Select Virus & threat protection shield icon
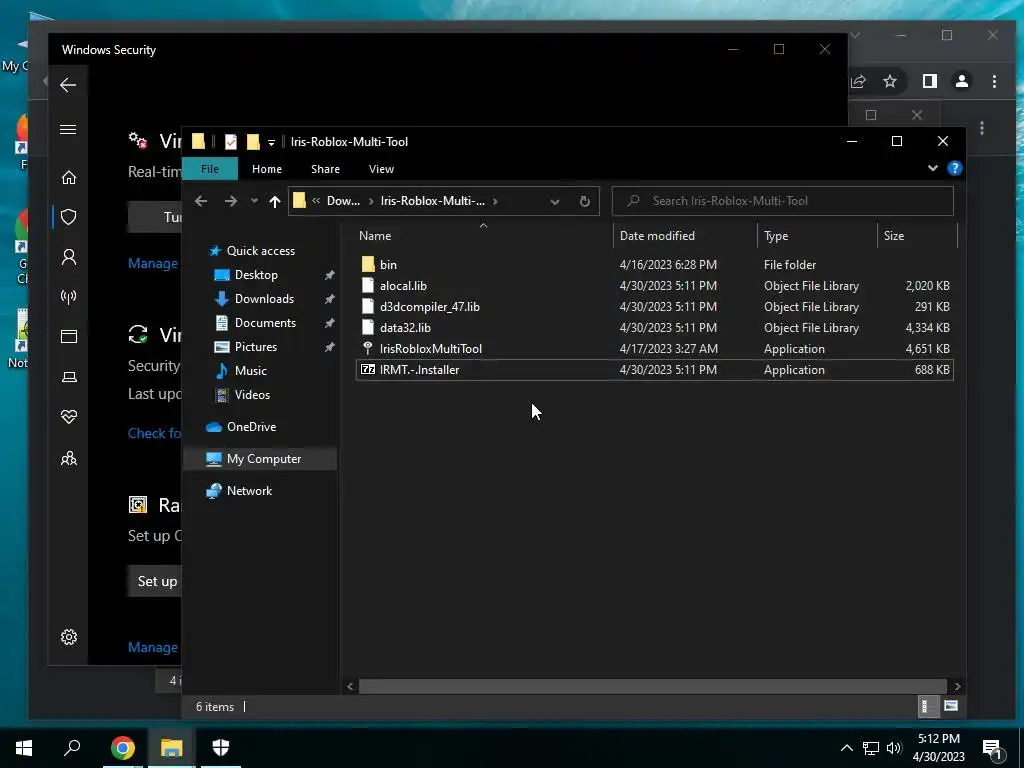The height and width of the screenshot is (768, 1024). click(x=69, y=217)
